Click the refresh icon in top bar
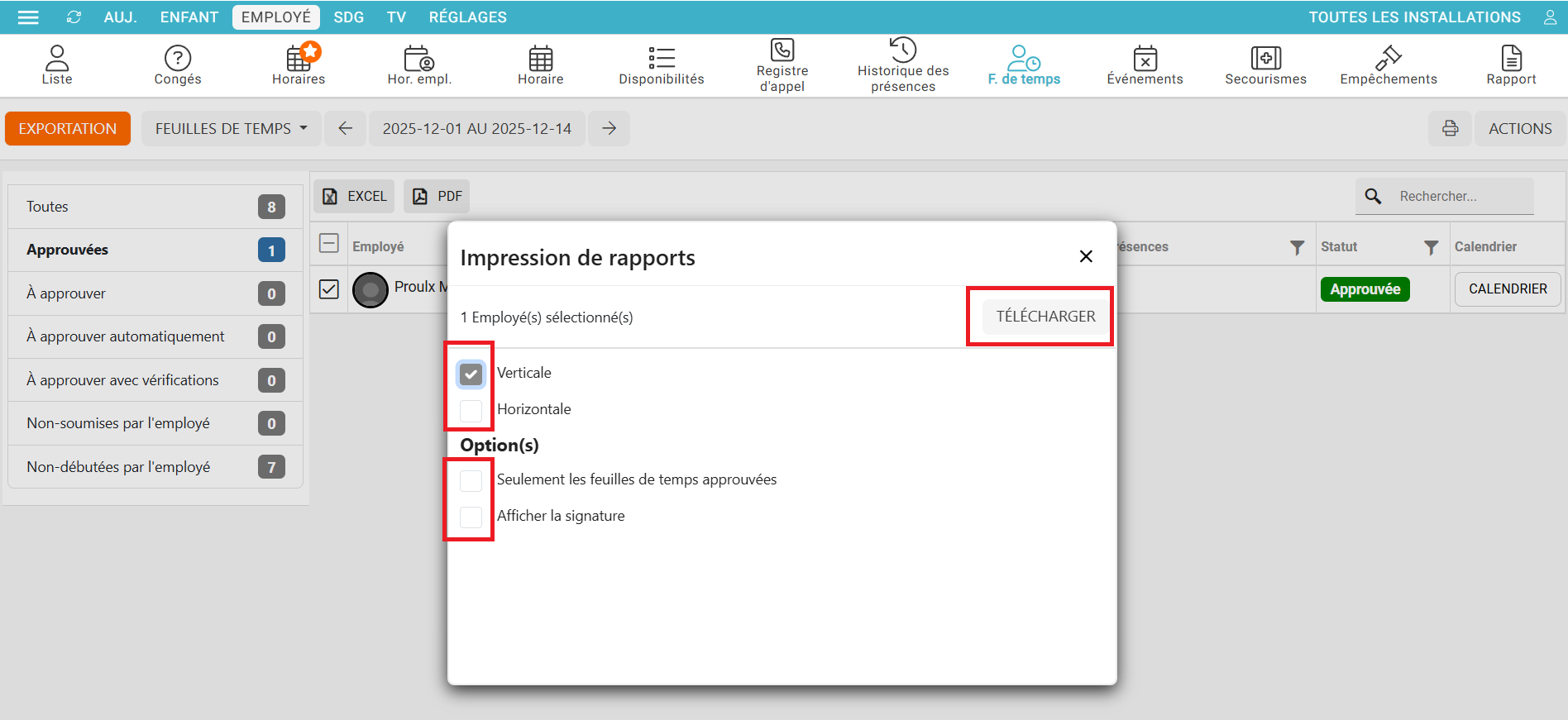 (74, 17)
